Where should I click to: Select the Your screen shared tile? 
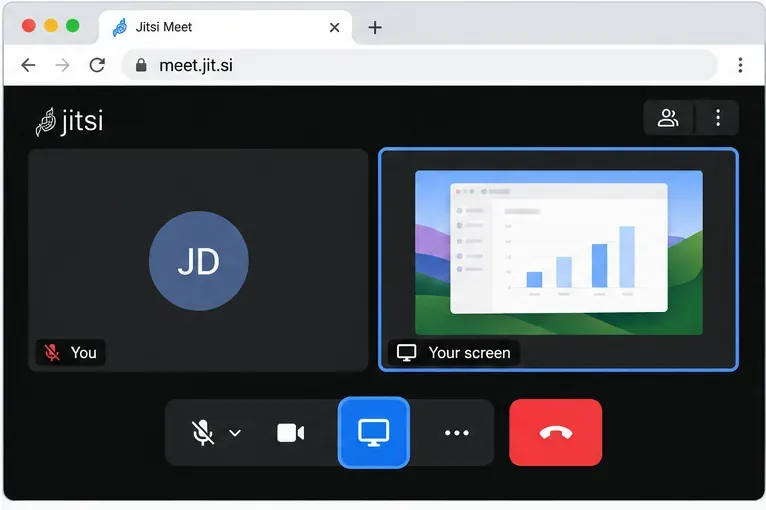tap(558, 259)
